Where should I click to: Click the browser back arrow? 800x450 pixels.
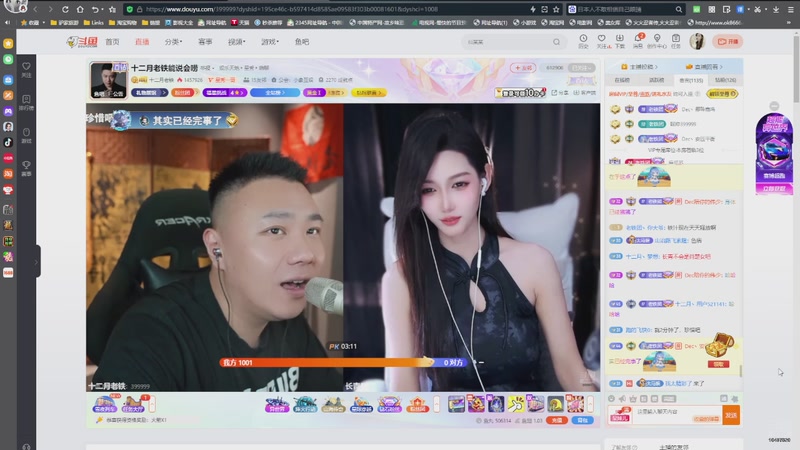click(35, 9)
